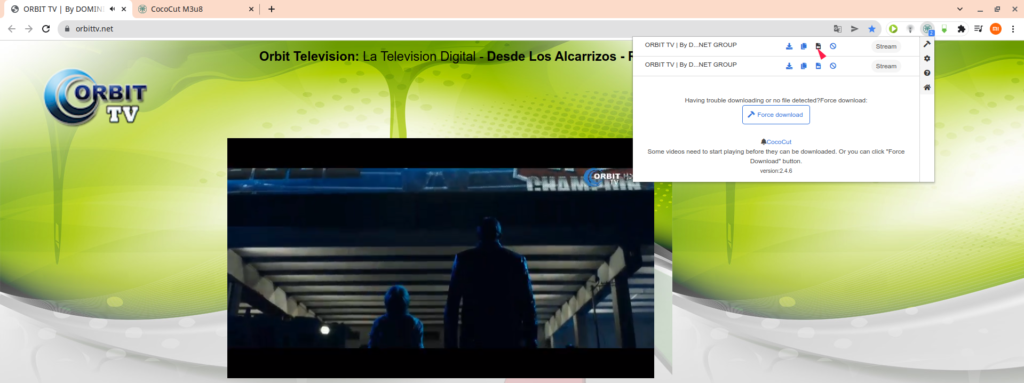Click the hammer force tool in sidebar
The height and width of the screenshot is (383, 1024).
coord(927,44)
